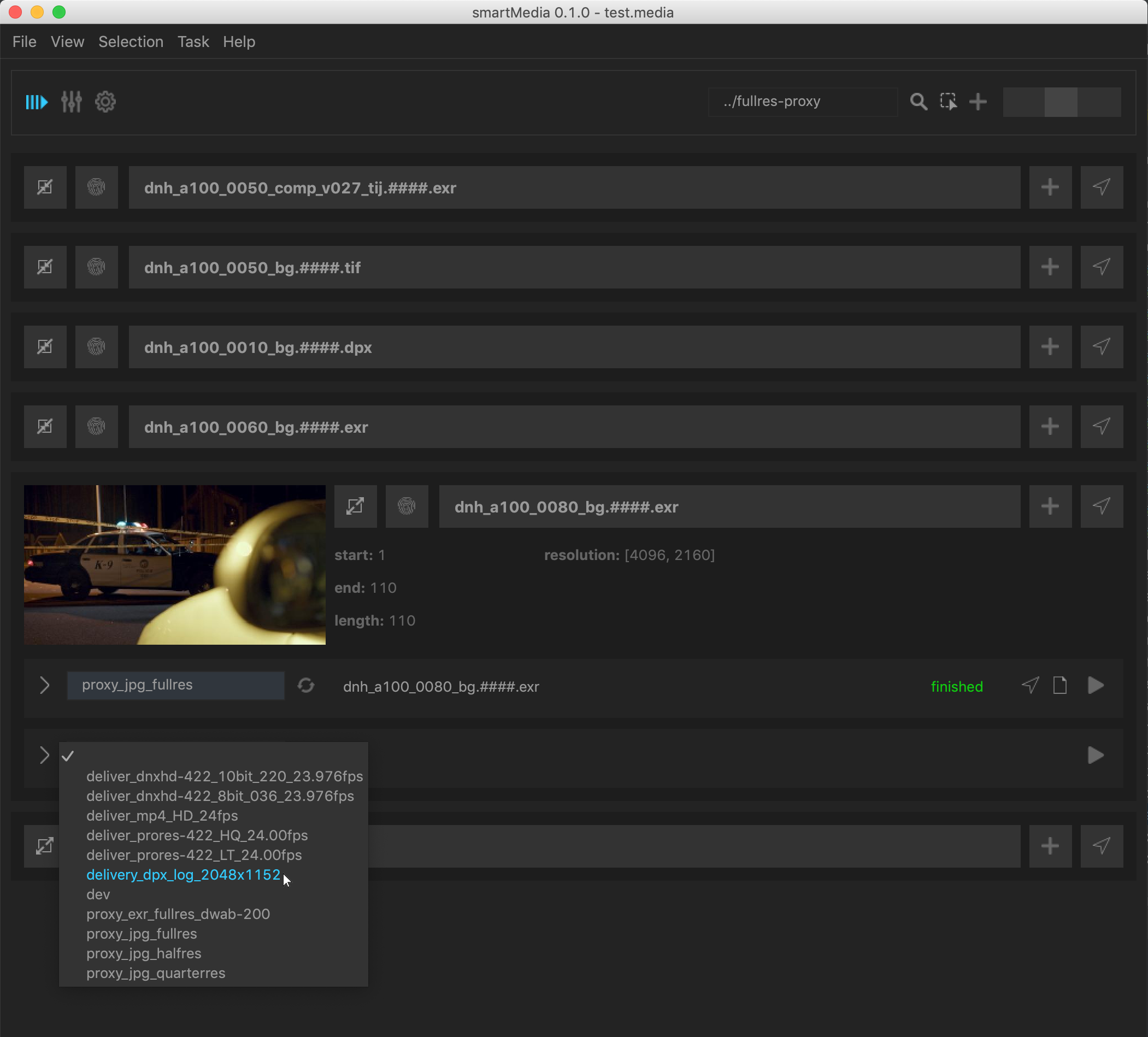Open the proxy_jpg_fullres preset dropdown

[x=175, y=685]
